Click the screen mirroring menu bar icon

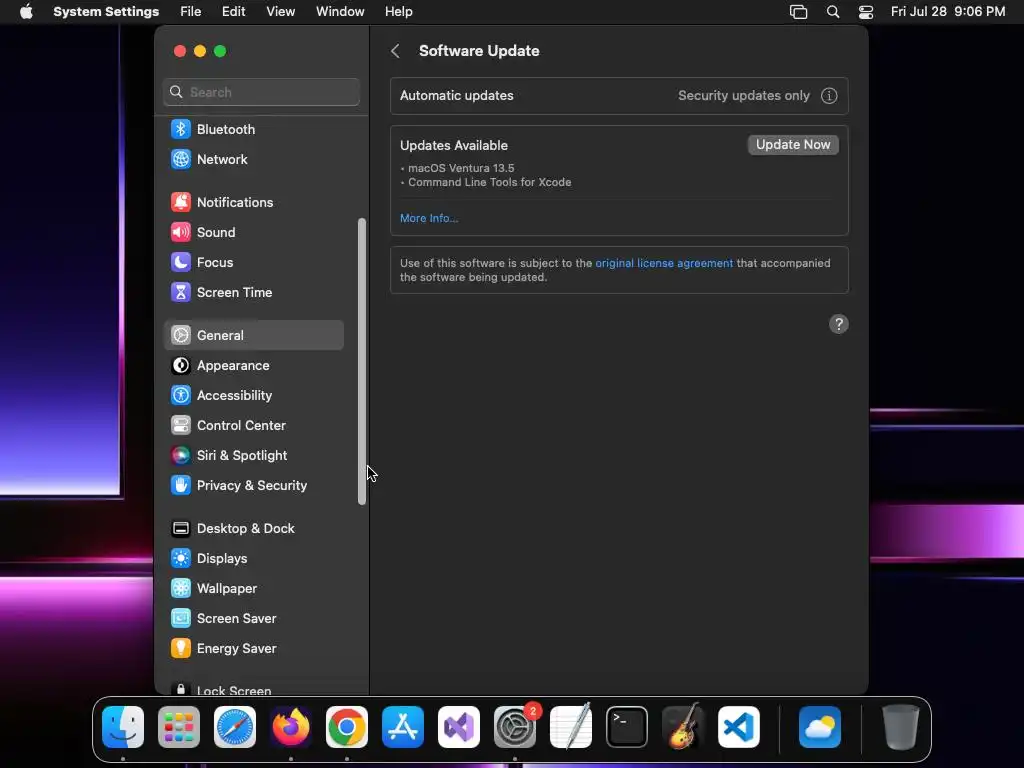(x=798, y=12)
